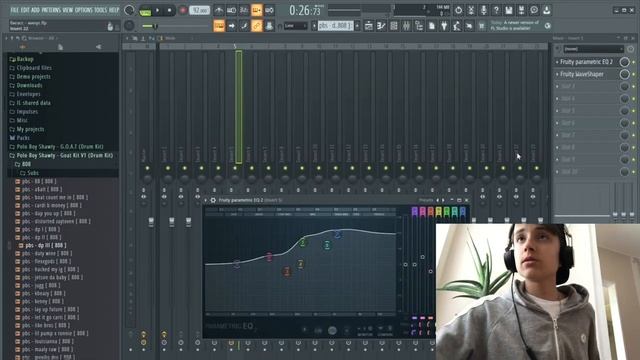Adjust the main volume slider
The width and height of the screenshot is (640, 360).
tap(176, 26)
